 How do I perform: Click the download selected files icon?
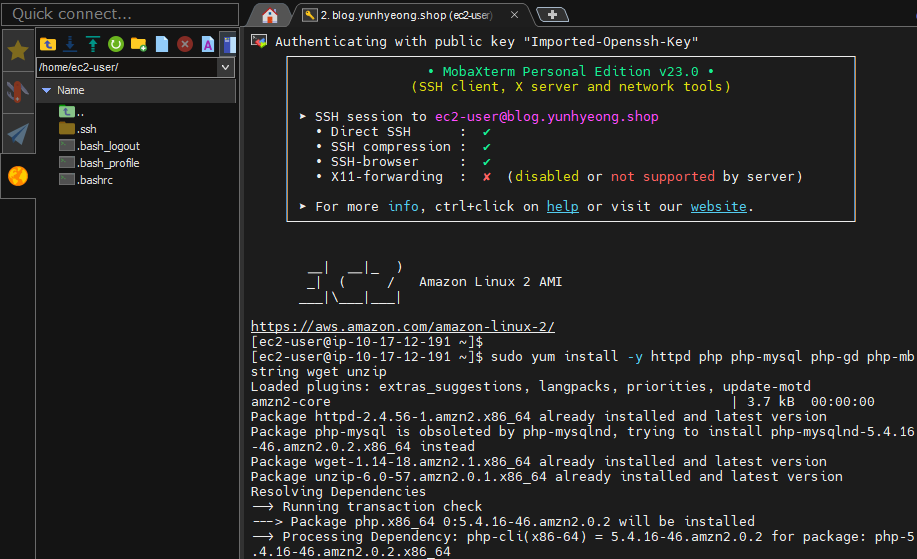coord(70,44)
